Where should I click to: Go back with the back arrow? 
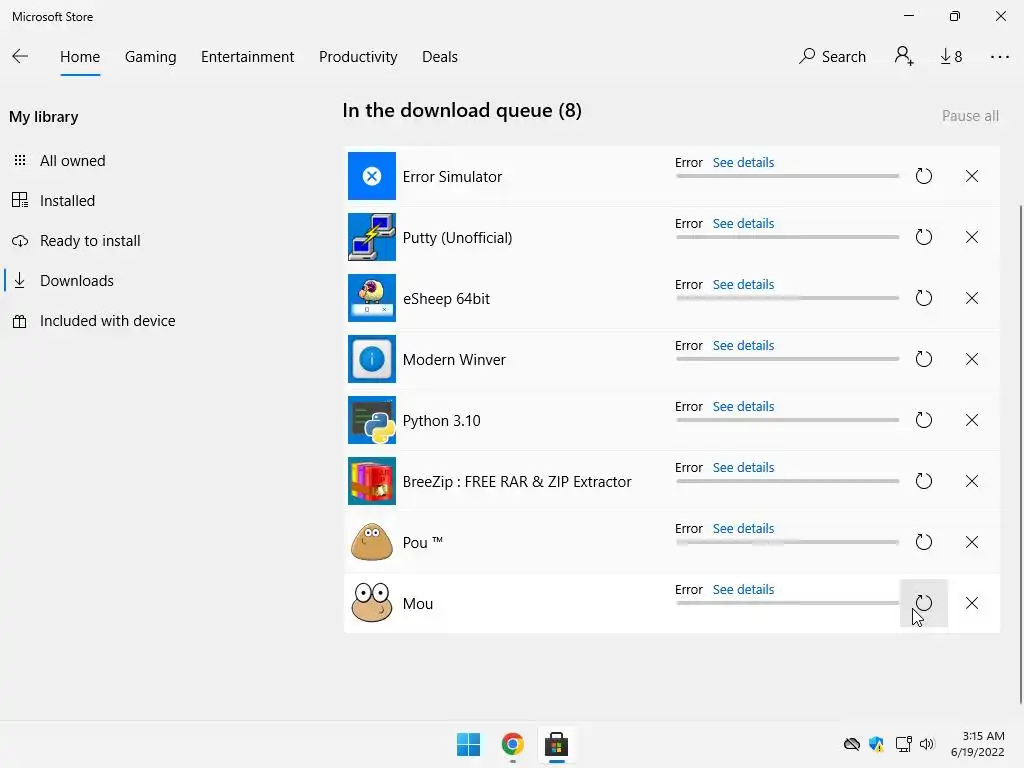(x=20, y=57)
